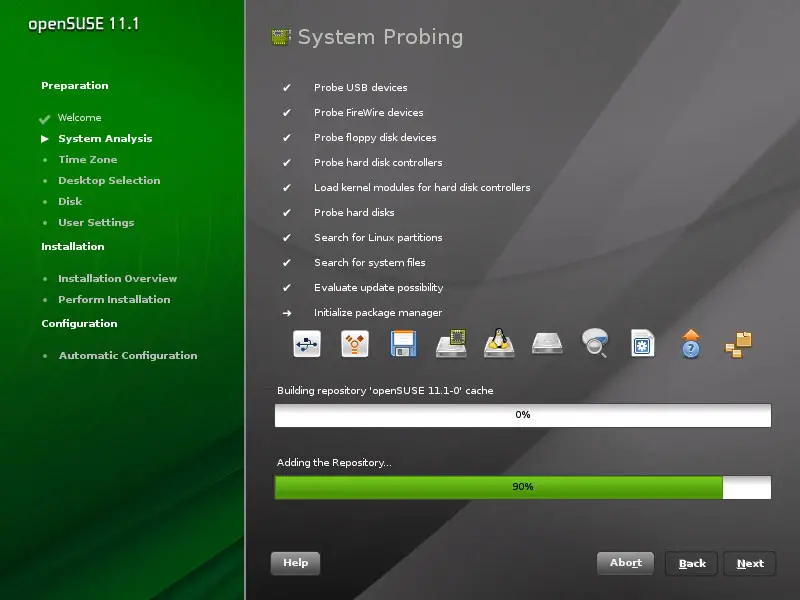Click the 'Probe hard disks' text

pyautogui.click(x=354, y=213)
